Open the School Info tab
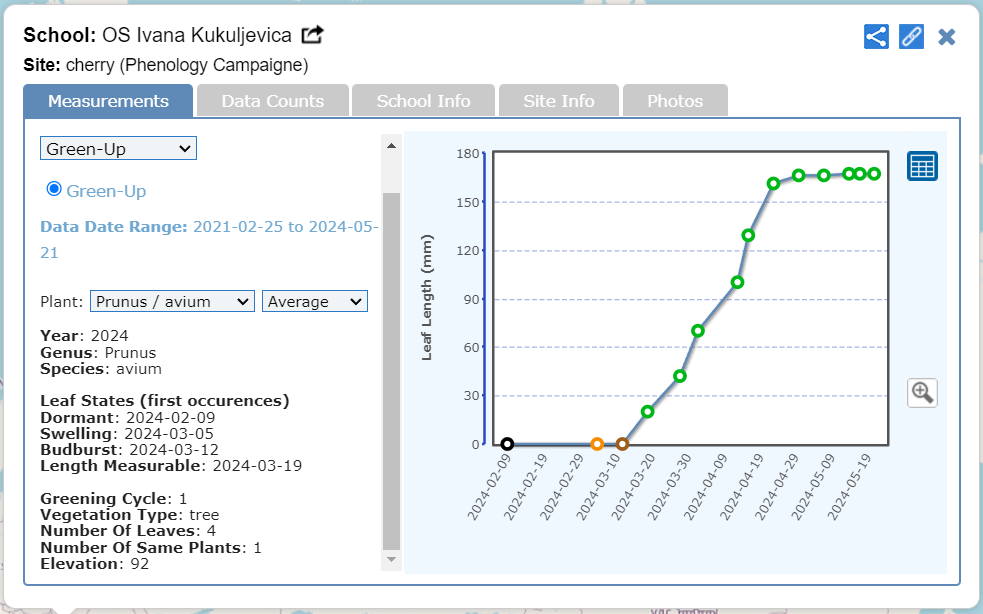The image size is (983, 614). tap(423, 101)
